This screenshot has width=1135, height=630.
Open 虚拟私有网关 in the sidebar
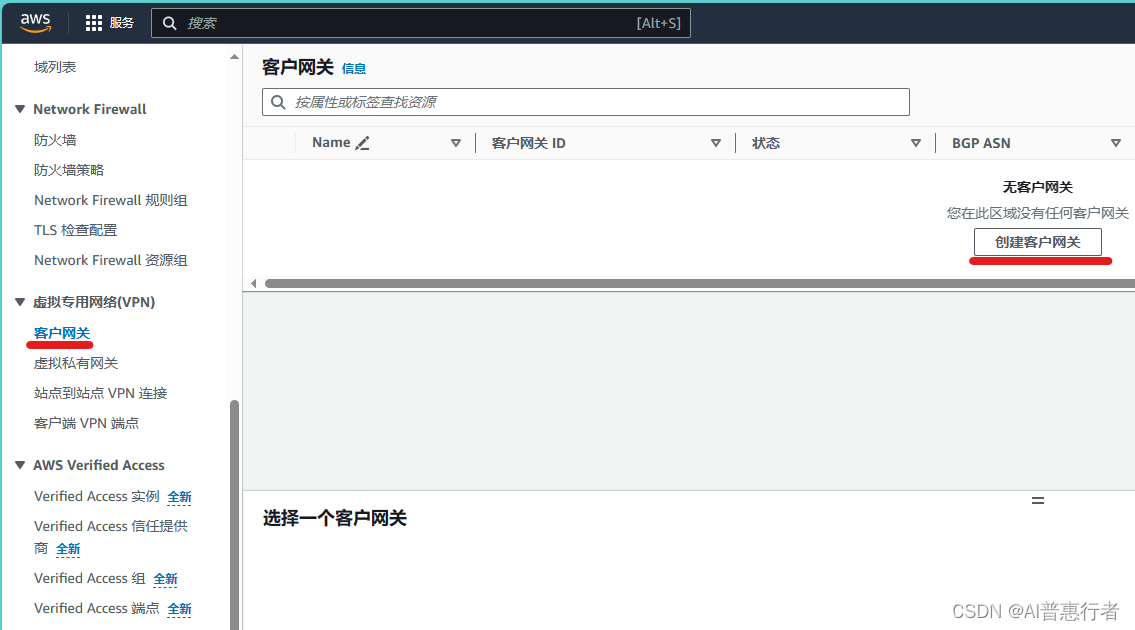76,364
